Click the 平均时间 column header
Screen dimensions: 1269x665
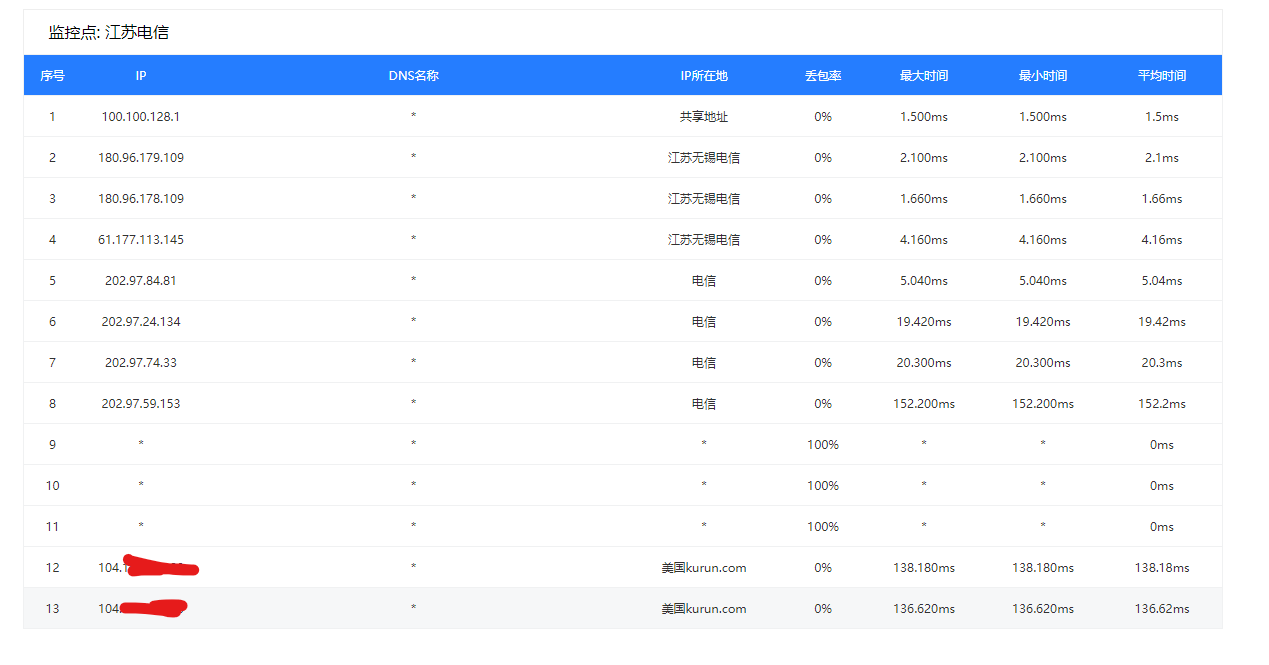1162,76
